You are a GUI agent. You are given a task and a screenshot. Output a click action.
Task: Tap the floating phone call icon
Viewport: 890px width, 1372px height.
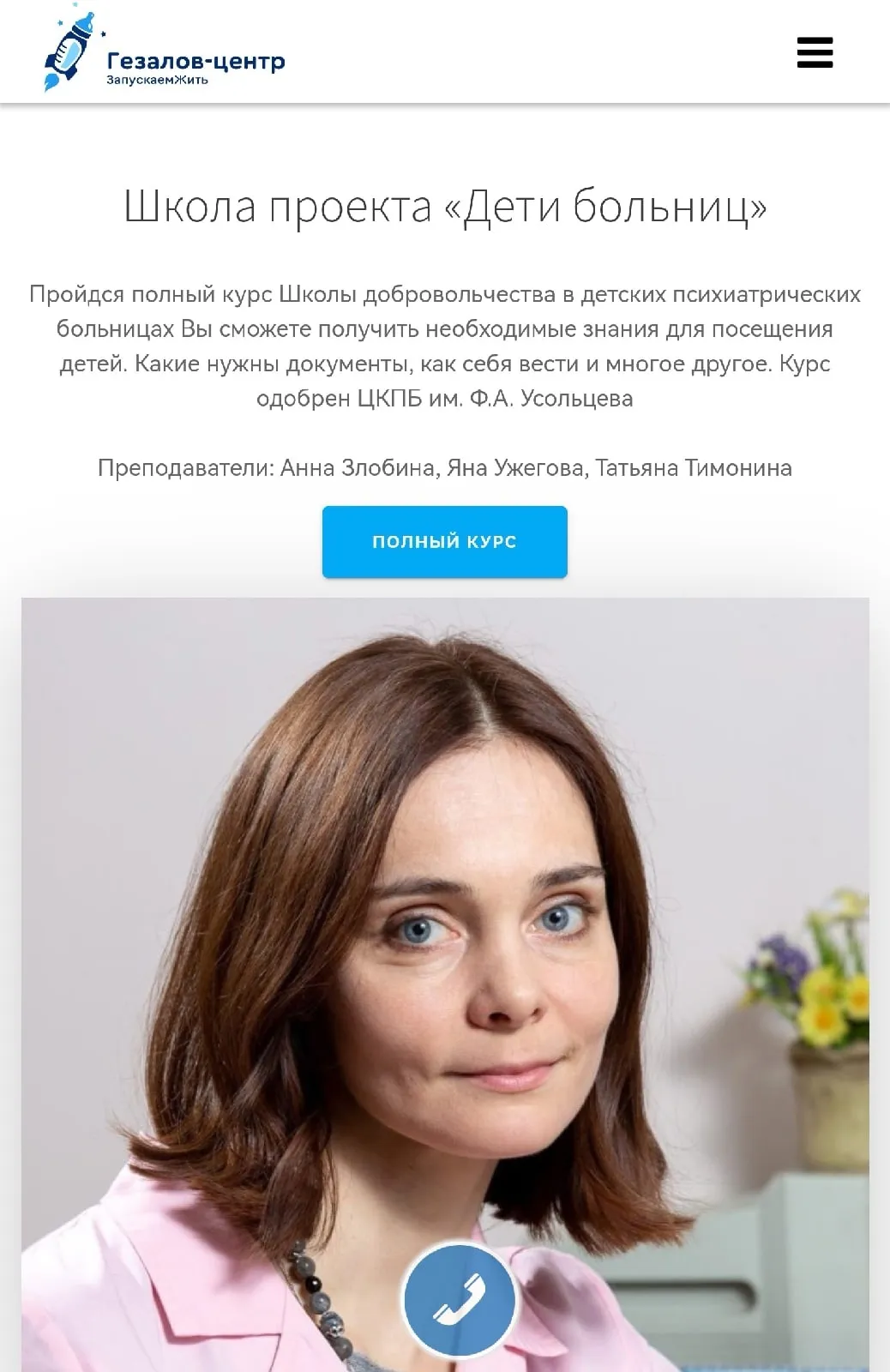[x=459, y=1300]
